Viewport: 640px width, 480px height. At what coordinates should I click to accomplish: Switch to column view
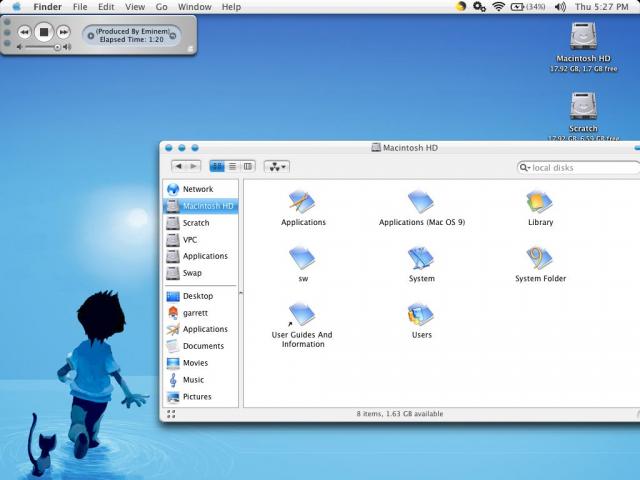pyautogui.click(x=248, y=166)
